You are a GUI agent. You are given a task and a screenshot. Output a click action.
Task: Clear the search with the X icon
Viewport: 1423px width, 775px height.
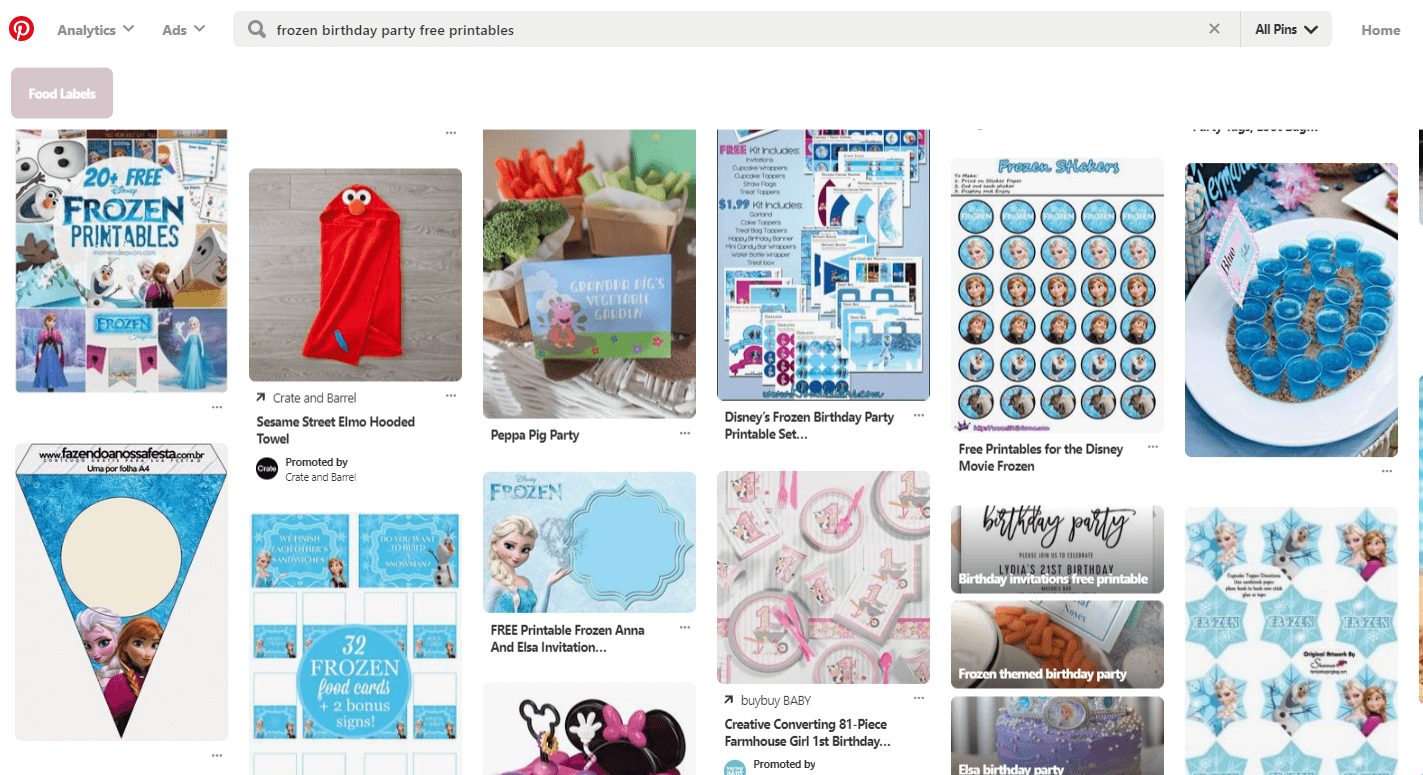[1214, 29]
